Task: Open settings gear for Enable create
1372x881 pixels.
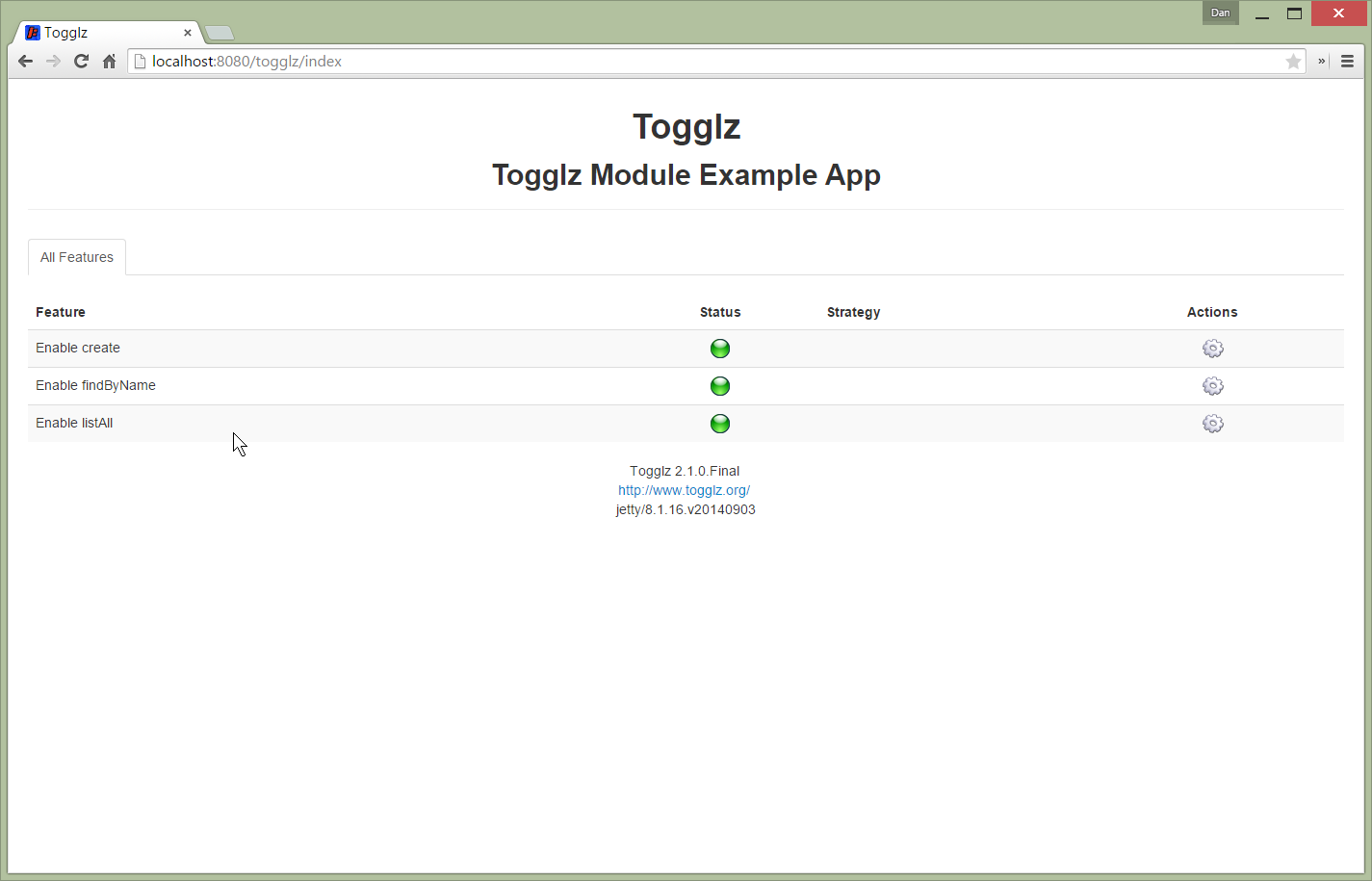Action: click(1212, 349)
